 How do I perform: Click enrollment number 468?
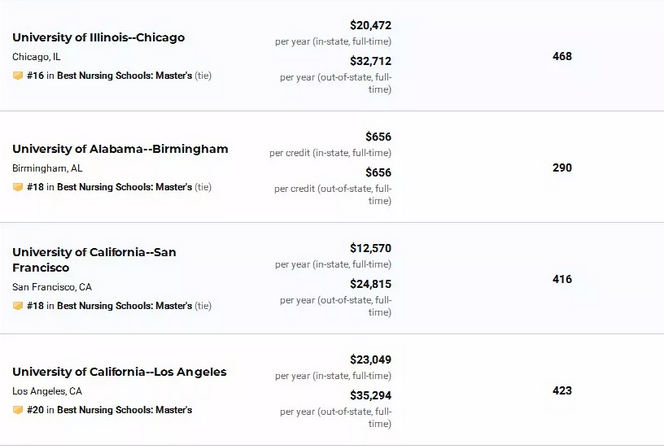click(562, 56)
